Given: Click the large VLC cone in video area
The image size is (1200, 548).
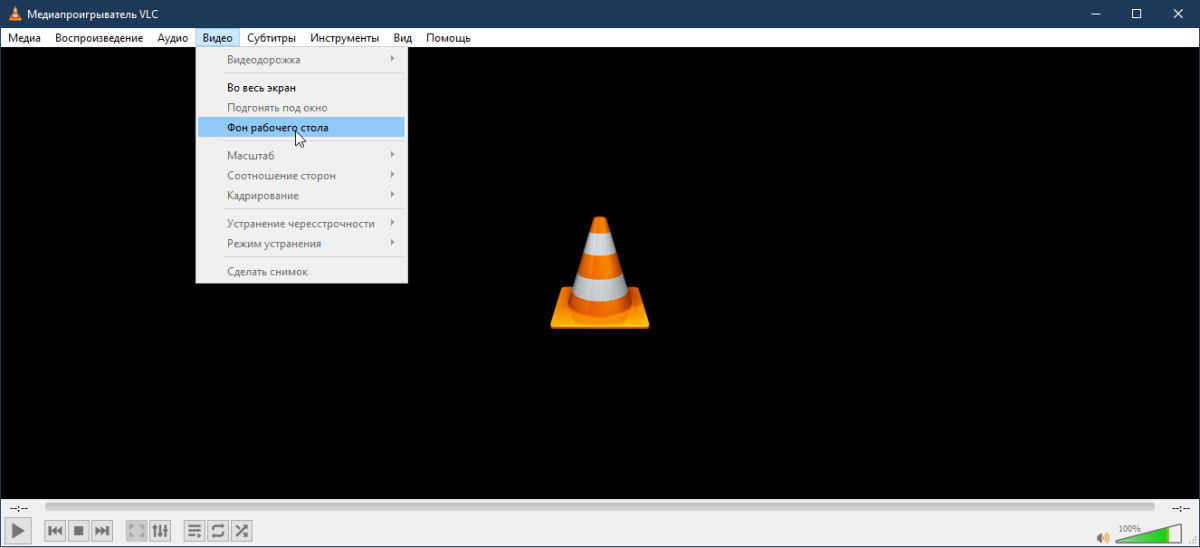Looking at the screenshot, I should click(x=600, y=272).
